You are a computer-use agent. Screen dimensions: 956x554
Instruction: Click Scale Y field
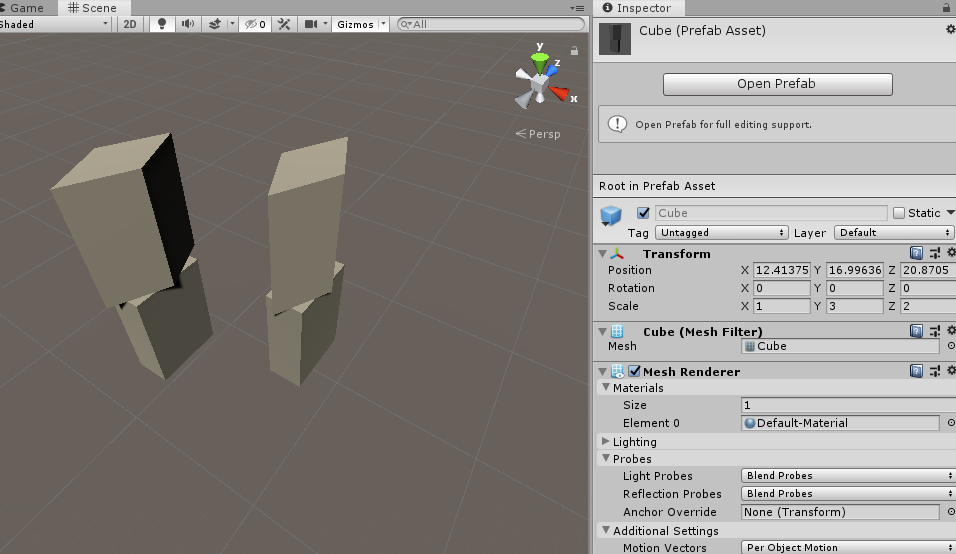click(x=854, y=306)
